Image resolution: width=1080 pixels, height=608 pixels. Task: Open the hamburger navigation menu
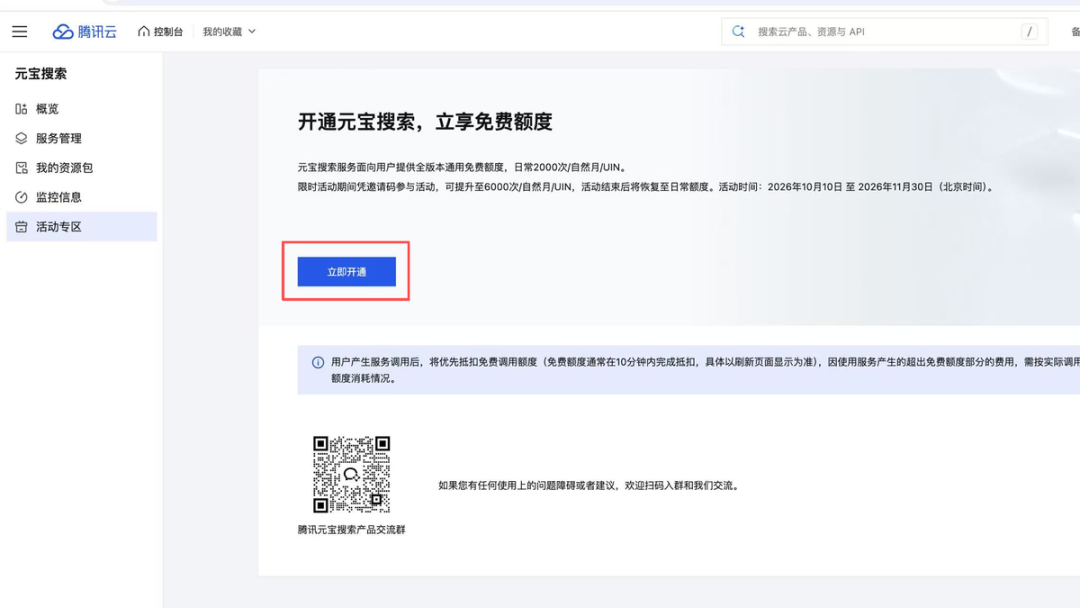coord(19,32)
